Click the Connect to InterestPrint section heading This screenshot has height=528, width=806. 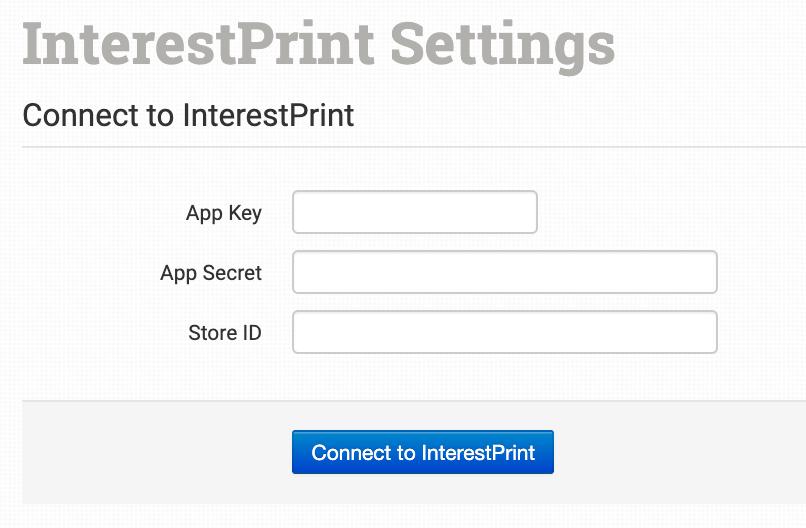tap(188, 115)
